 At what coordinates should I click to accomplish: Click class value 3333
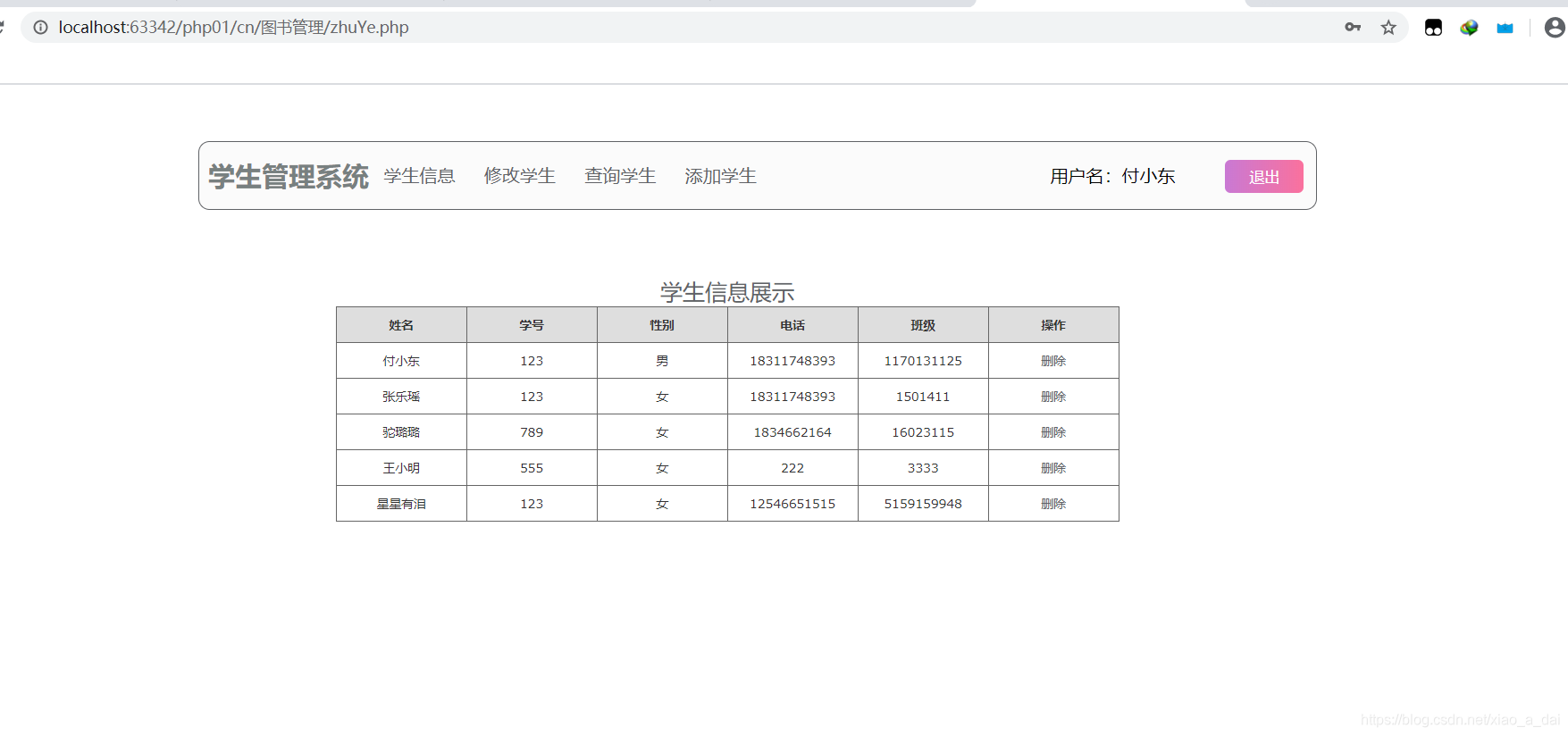tap(923, 468)
